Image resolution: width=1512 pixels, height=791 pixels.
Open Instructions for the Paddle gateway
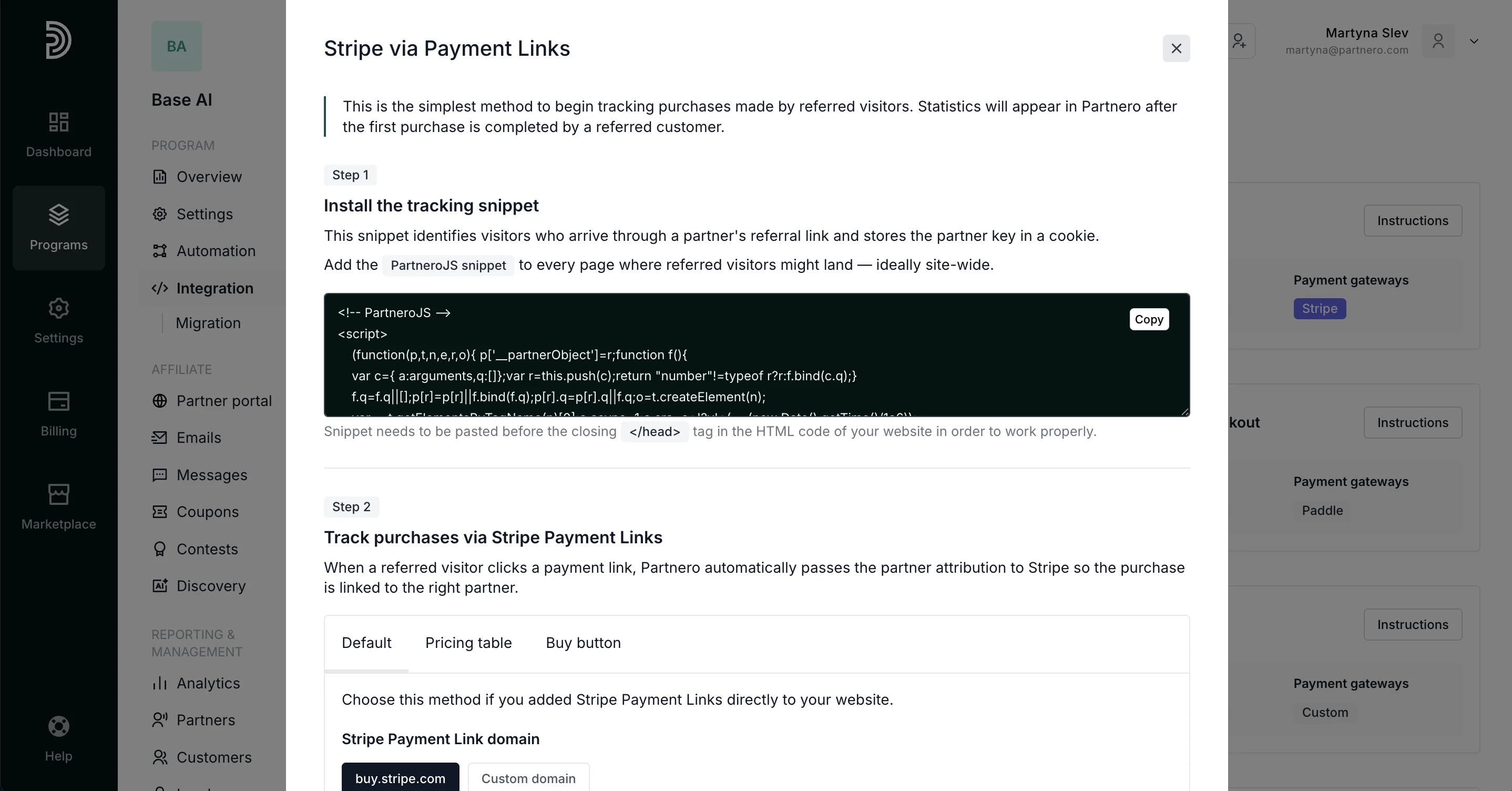point(1412,422)
